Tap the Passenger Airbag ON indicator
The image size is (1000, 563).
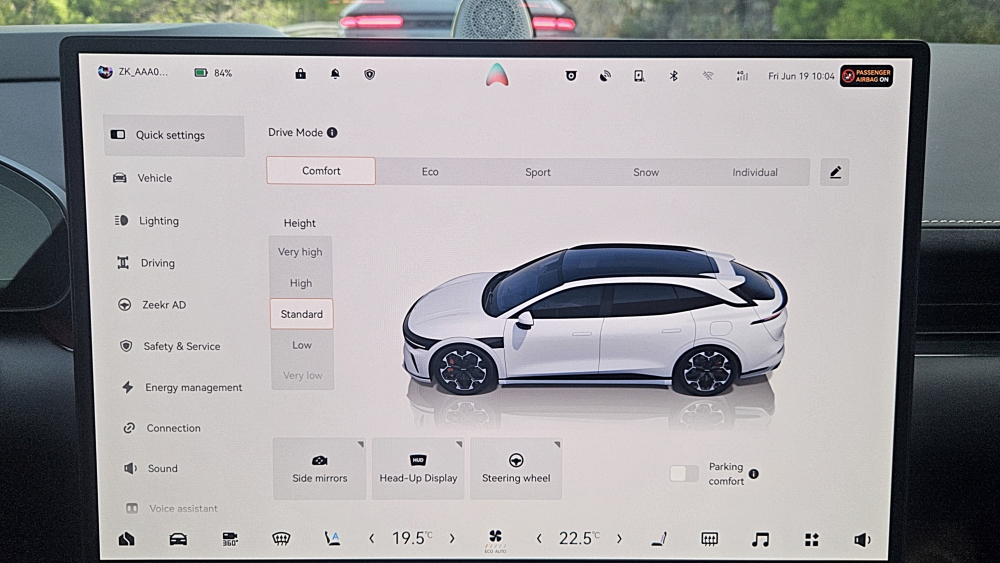pos(866,76)
